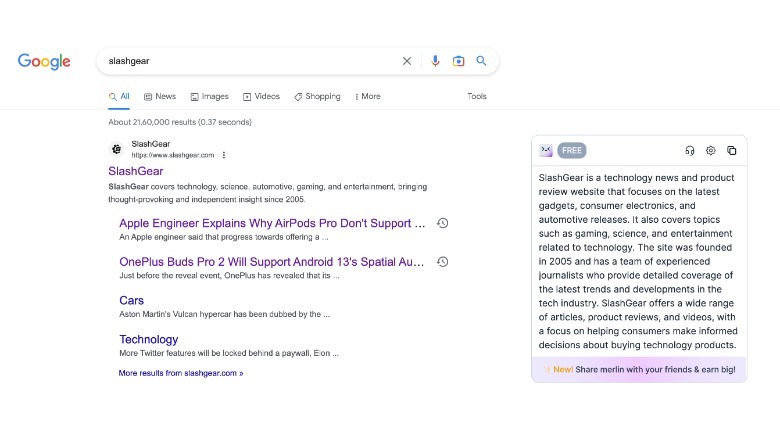Open Google Lens camera search icon

(x=458, y=61)
